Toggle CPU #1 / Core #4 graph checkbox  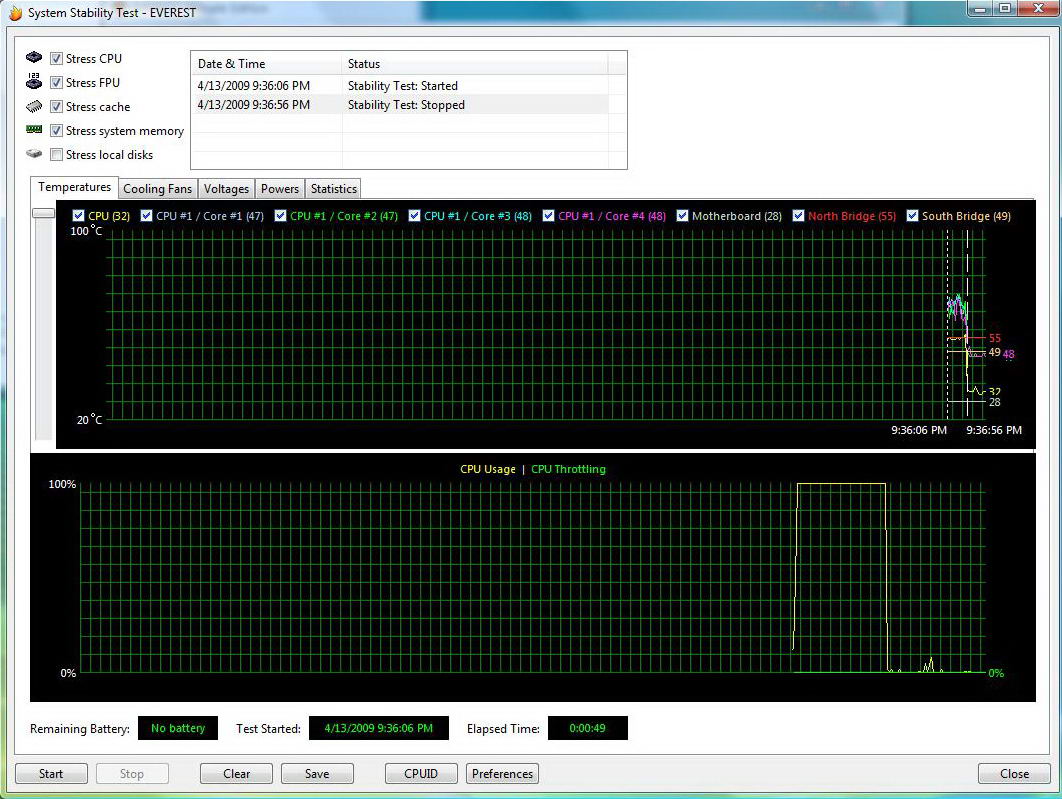(x=549, y=215)
